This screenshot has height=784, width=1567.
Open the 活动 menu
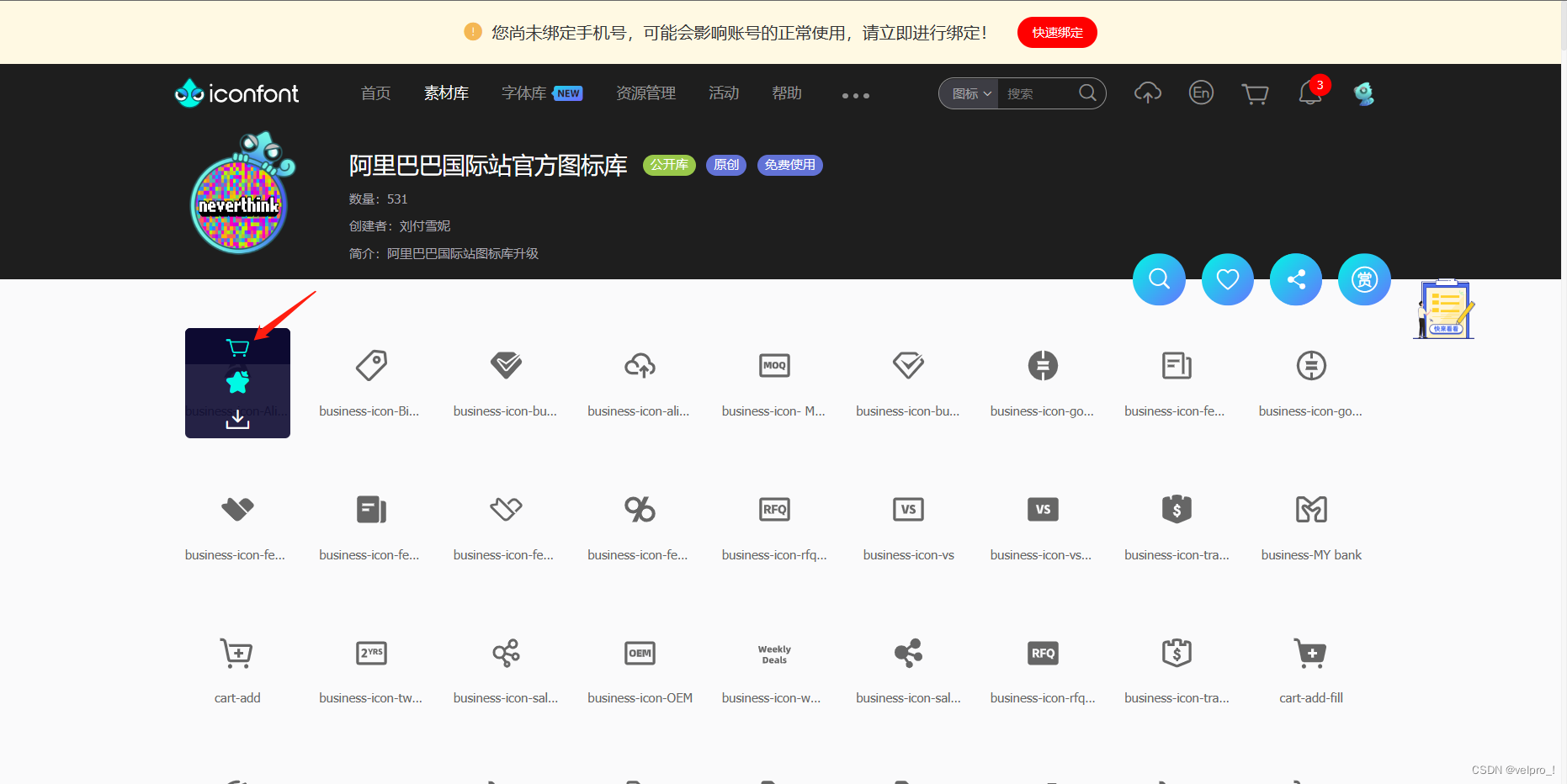click(724, 93)
